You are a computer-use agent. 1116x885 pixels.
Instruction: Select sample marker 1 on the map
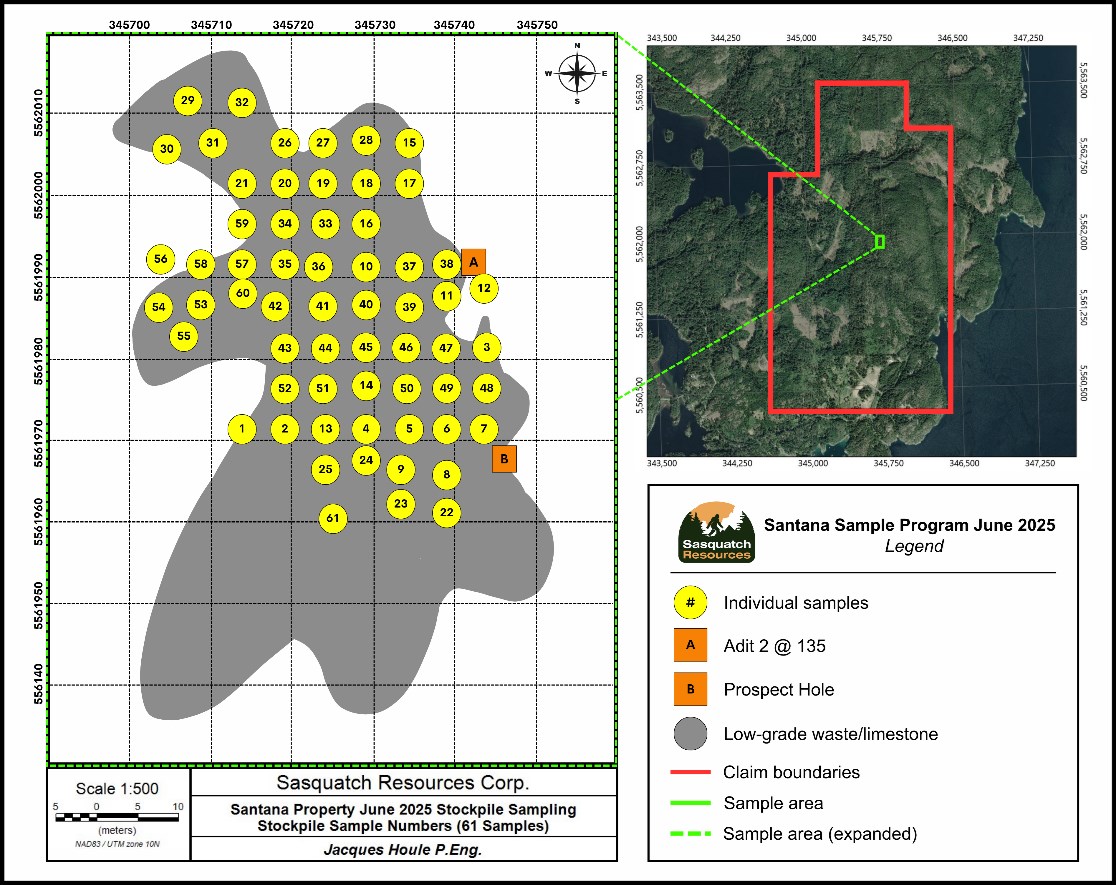click(x=241, y=429)
